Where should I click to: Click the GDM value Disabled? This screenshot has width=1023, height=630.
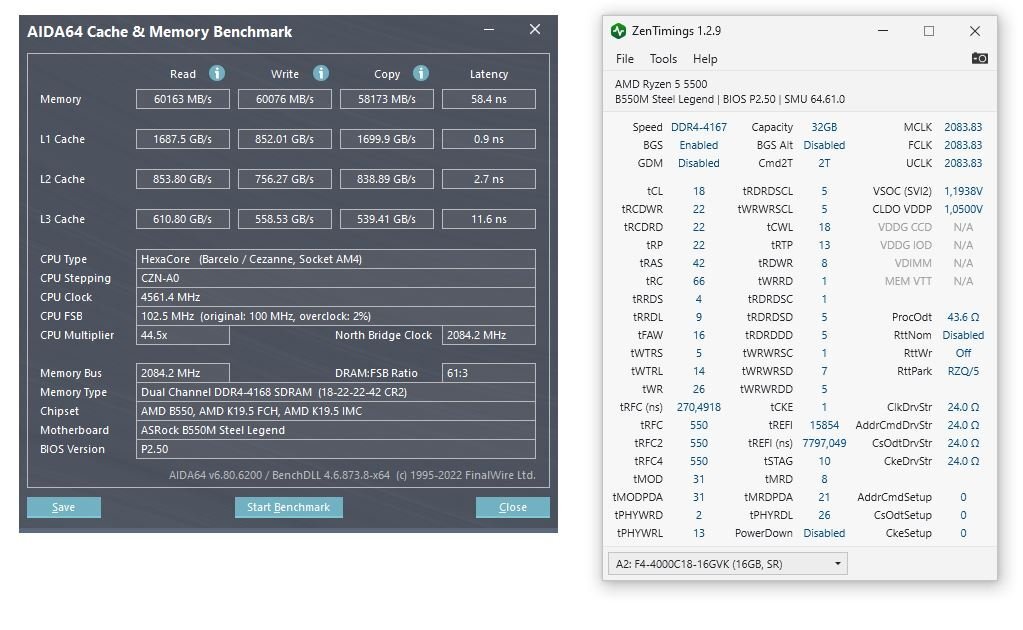pyautogui.click(x=699, y=163)
